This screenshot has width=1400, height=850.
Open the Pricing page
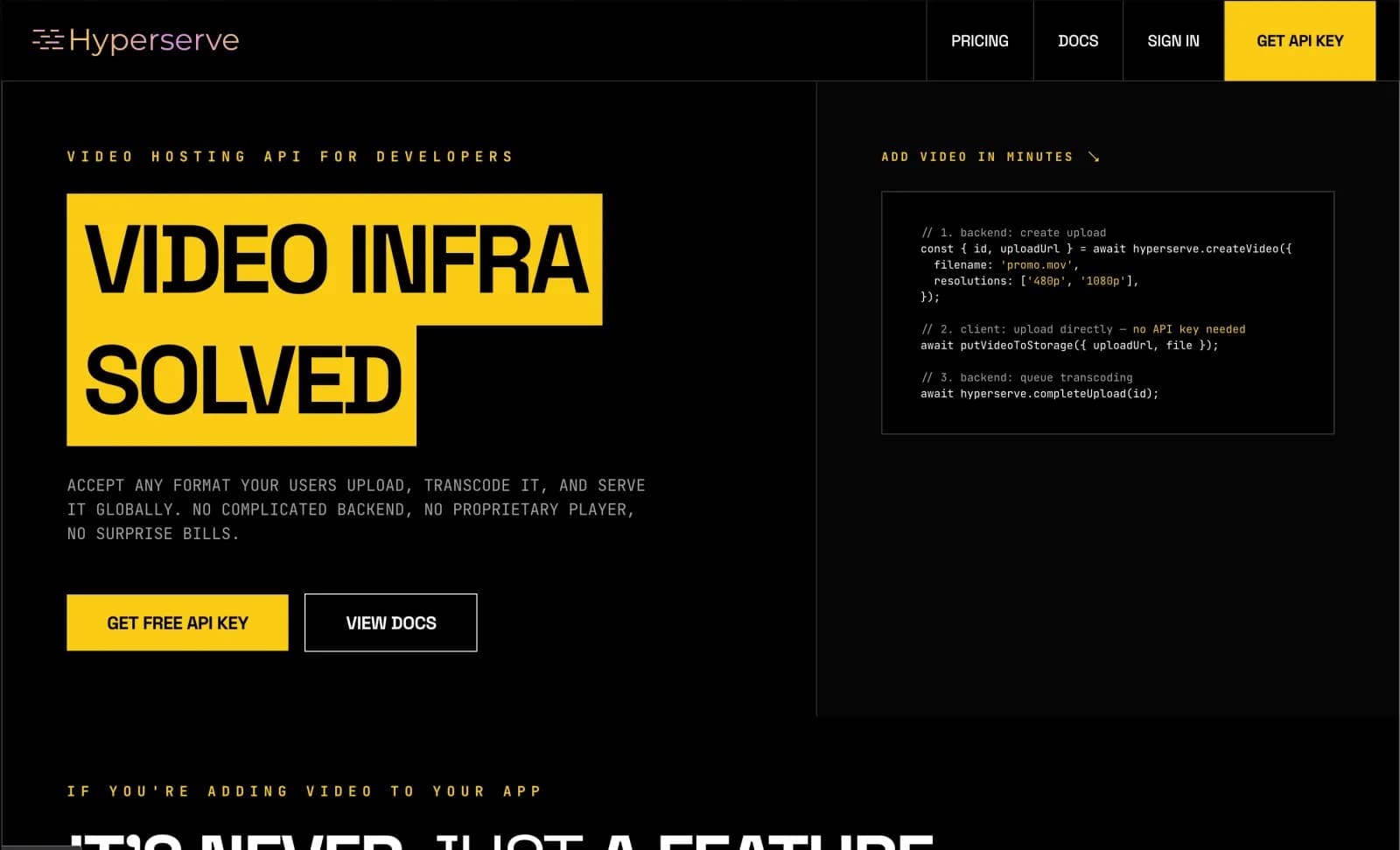pyautogui.click(x=979, y=41)
